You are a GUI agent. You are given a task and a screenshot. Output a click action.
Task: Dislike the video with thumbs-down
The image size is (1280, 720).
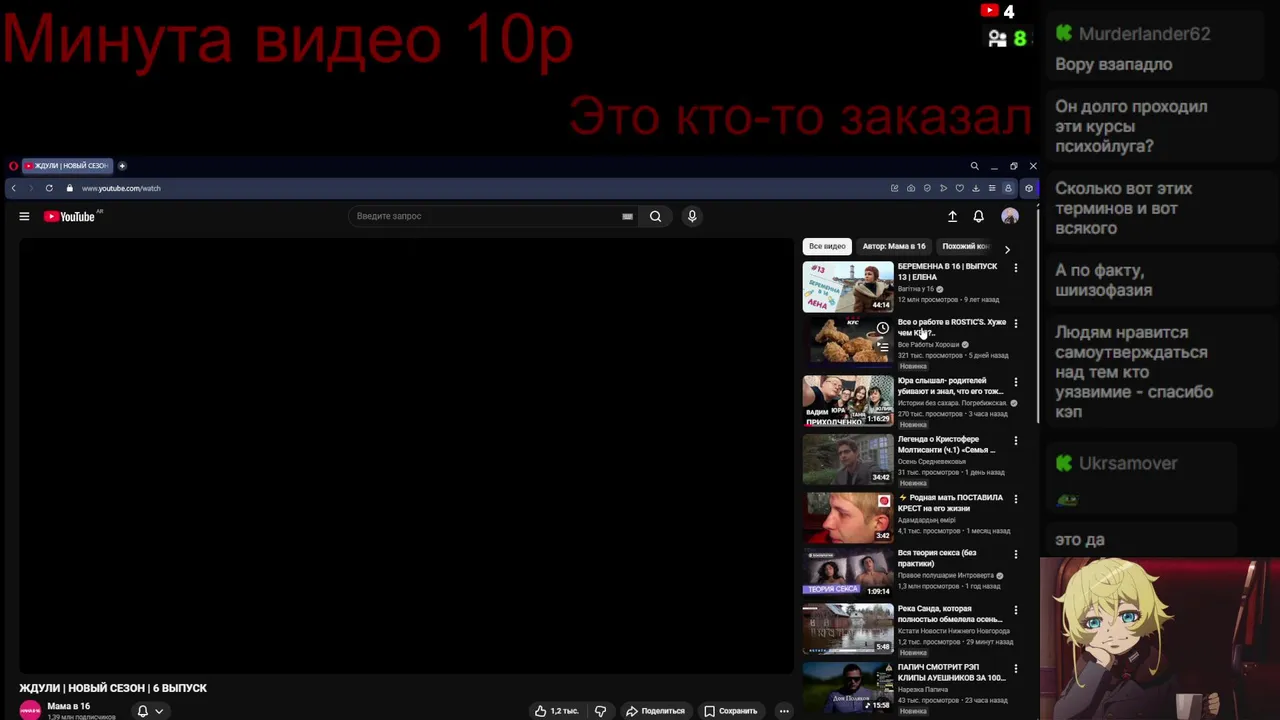point(601,711)
